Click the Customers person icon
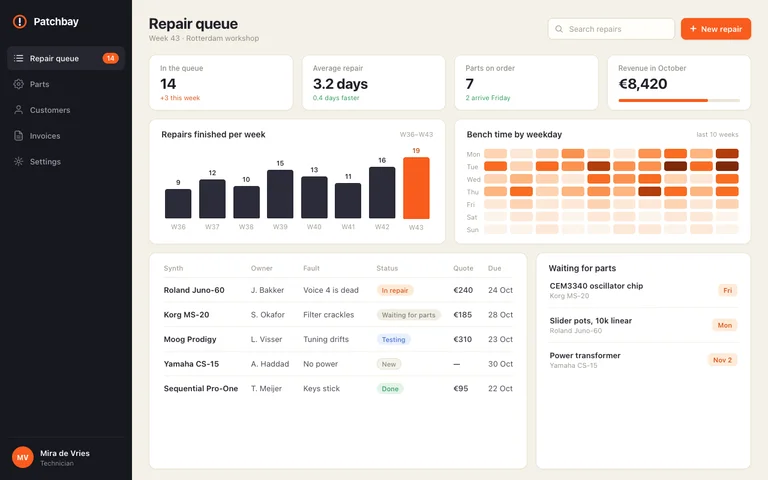 [x=19, y=110]
